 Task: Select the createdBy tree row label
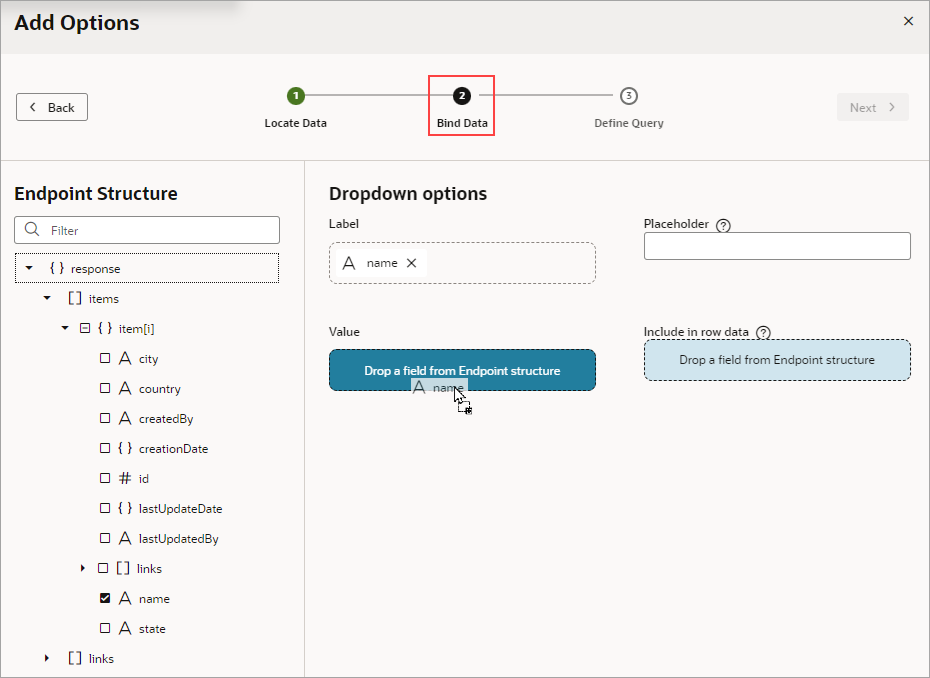(166, 419)
